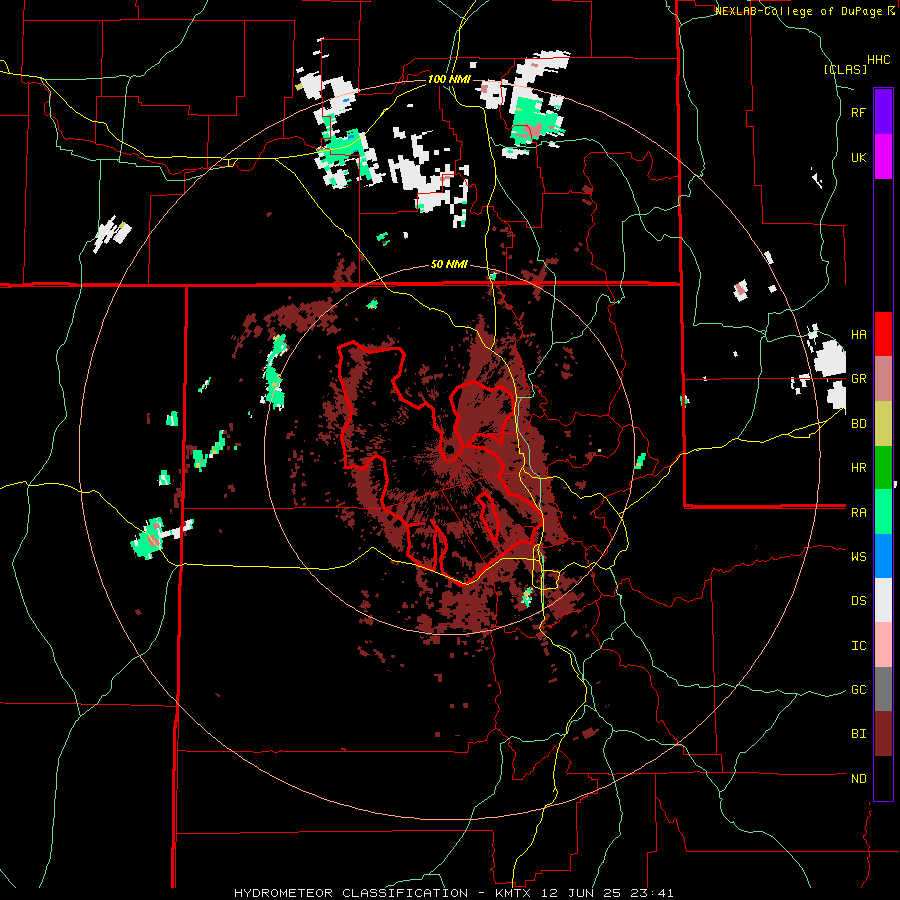The image size is (900, 900).
Task: Click the HR legend label
Action: click(x=858, y=468)
